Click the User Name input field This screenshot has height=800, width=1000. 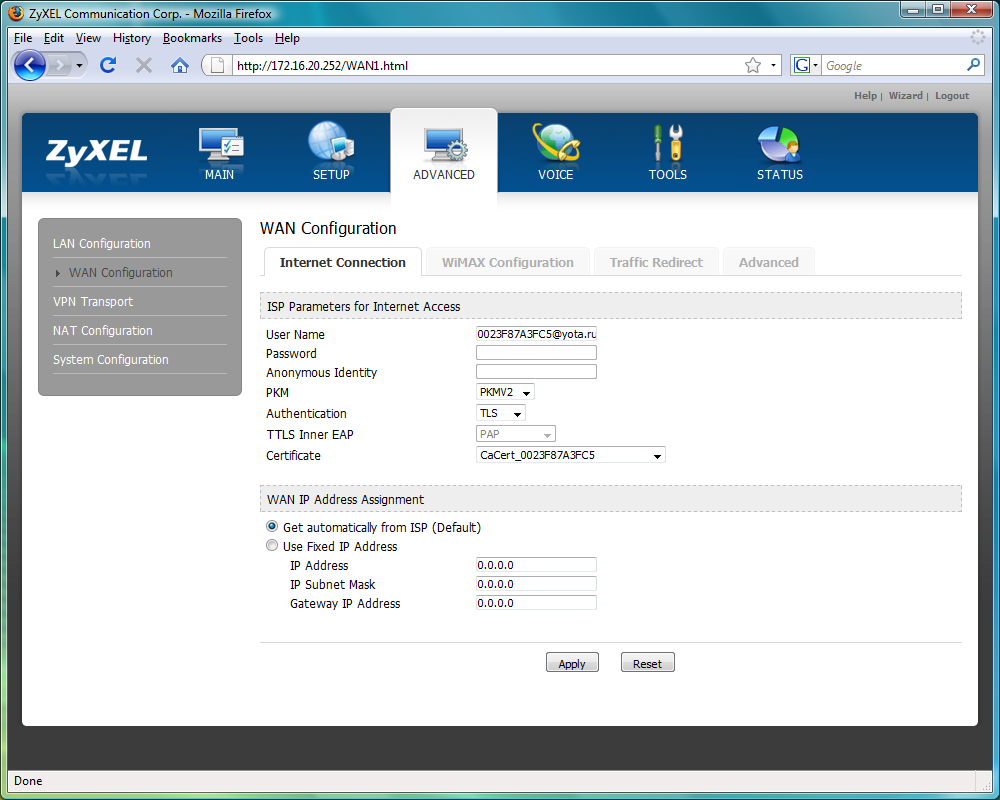pos(536,334)
